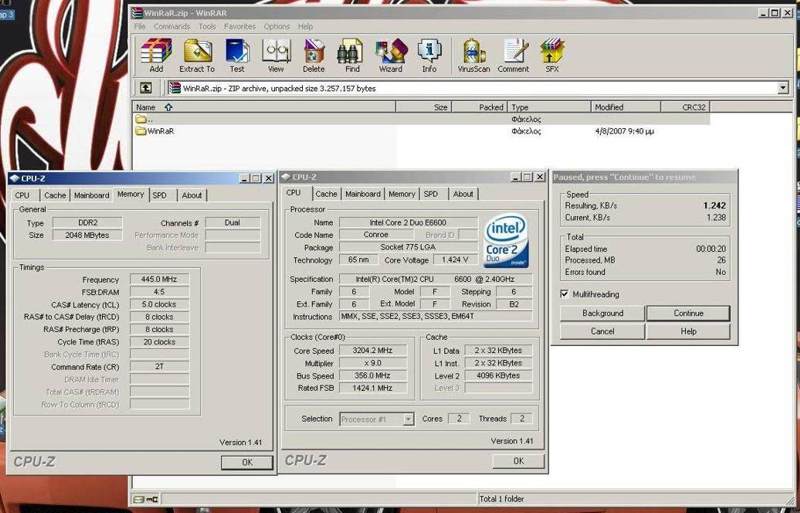Sort by the Modified column header
800x513 pixels.
click(626, 107)
